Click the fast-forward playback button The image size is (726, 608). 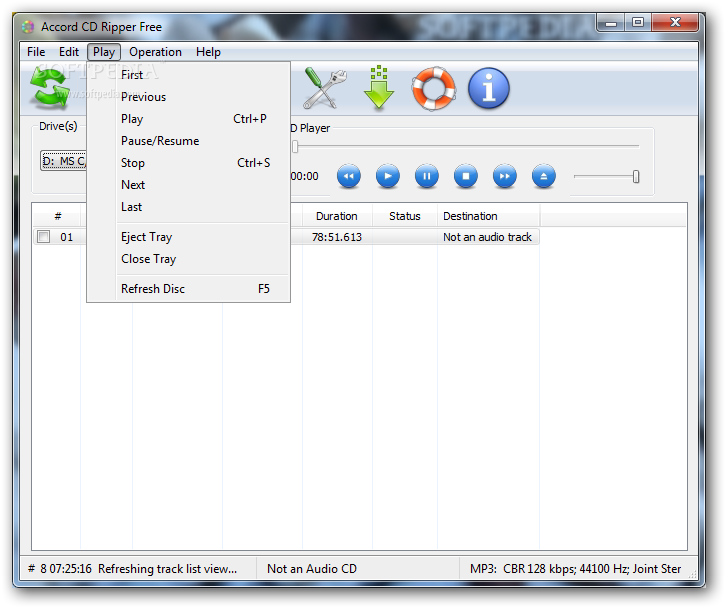tap(505, 176)
